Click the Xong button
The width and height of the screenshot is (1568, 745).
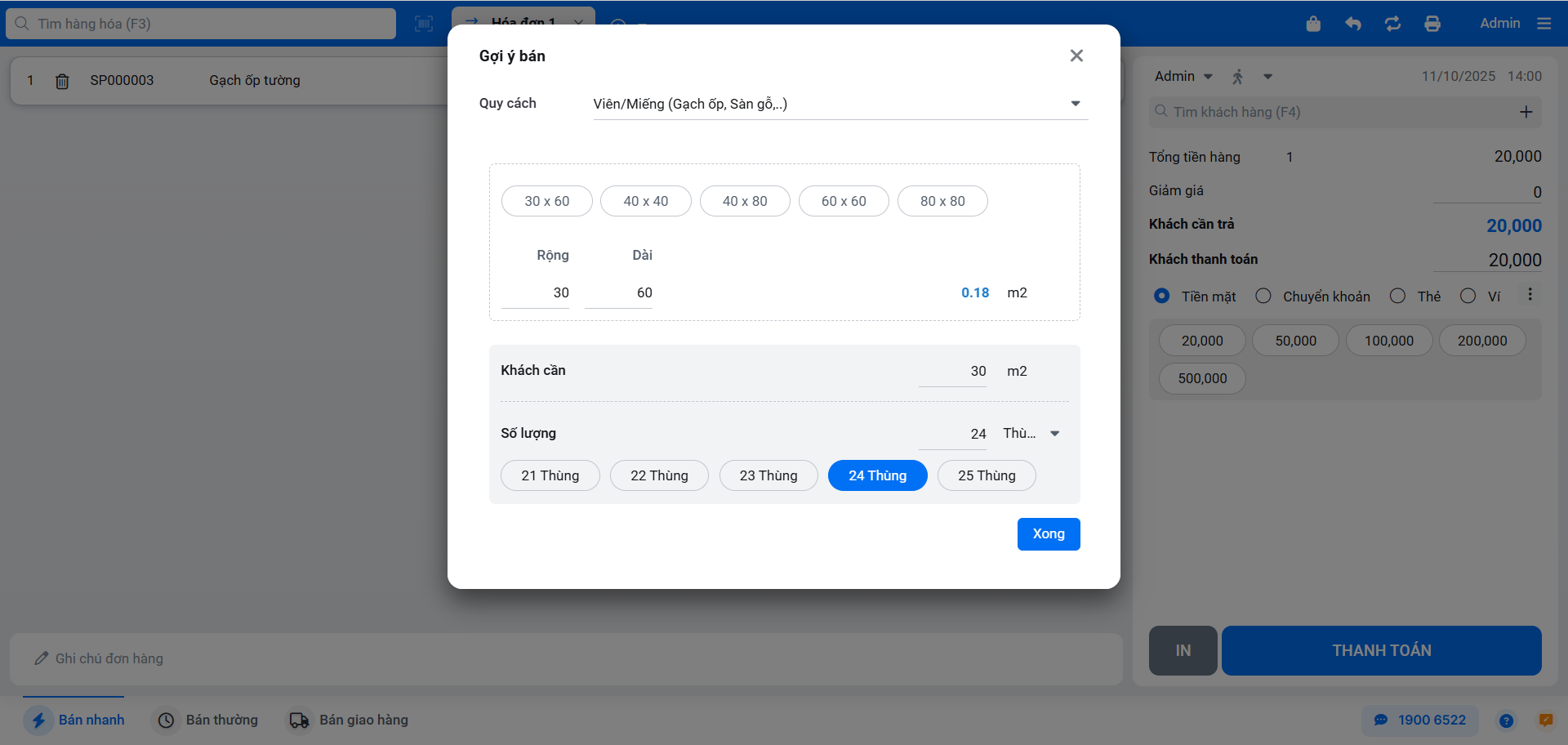click(x=1049, y=534)
